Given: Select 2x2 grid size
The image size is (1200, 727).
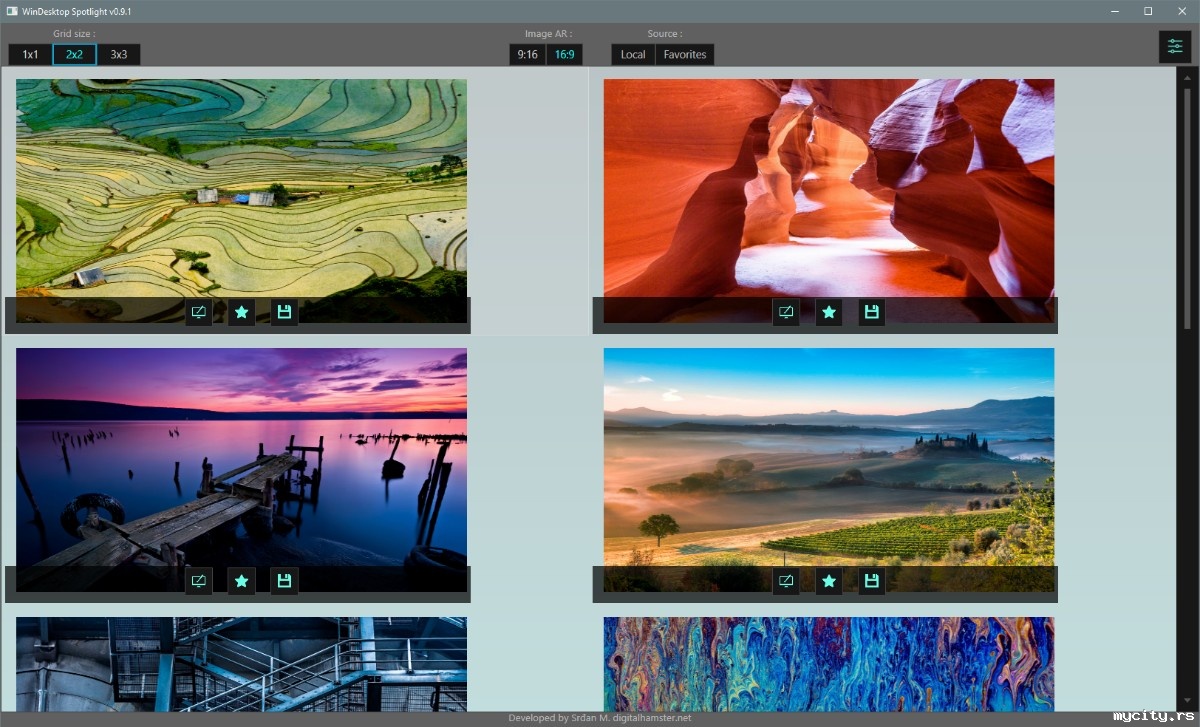Looking at the screenshot, I should pyautogui.click(x=74, y=55).
